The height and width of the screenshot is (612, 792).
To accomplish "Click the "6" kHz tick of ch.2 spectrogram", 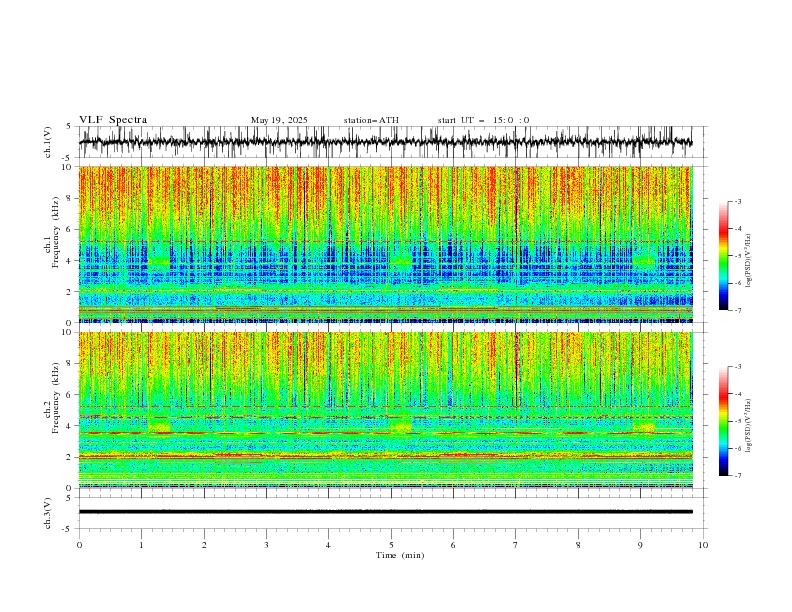I will 70,394.
